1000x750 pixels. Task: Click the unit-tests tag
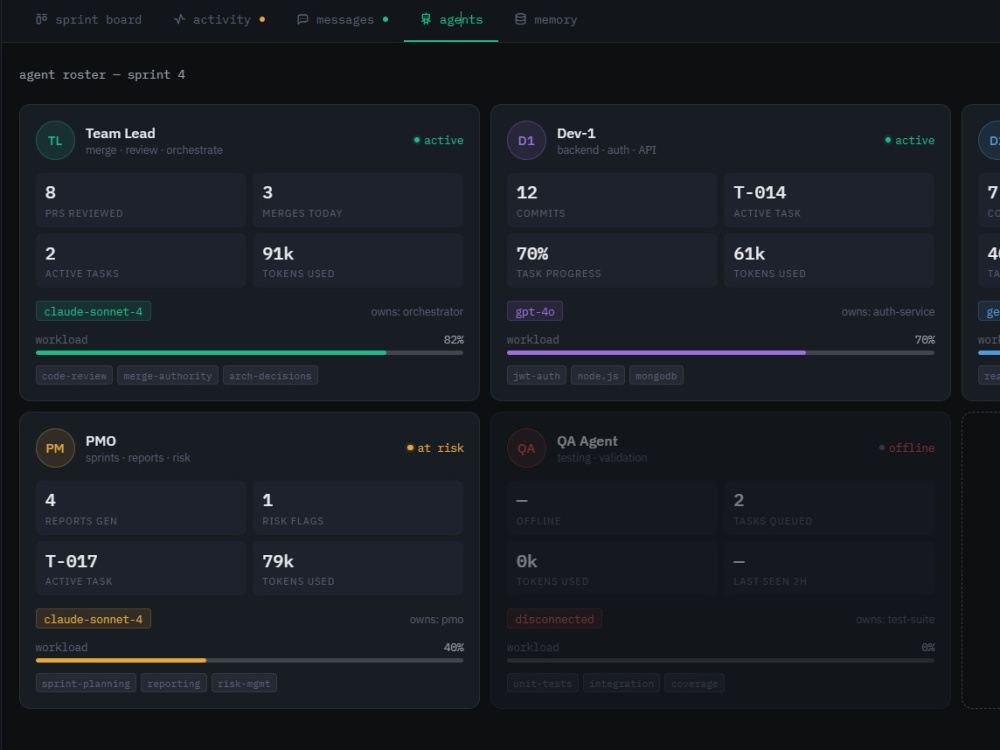542,683
